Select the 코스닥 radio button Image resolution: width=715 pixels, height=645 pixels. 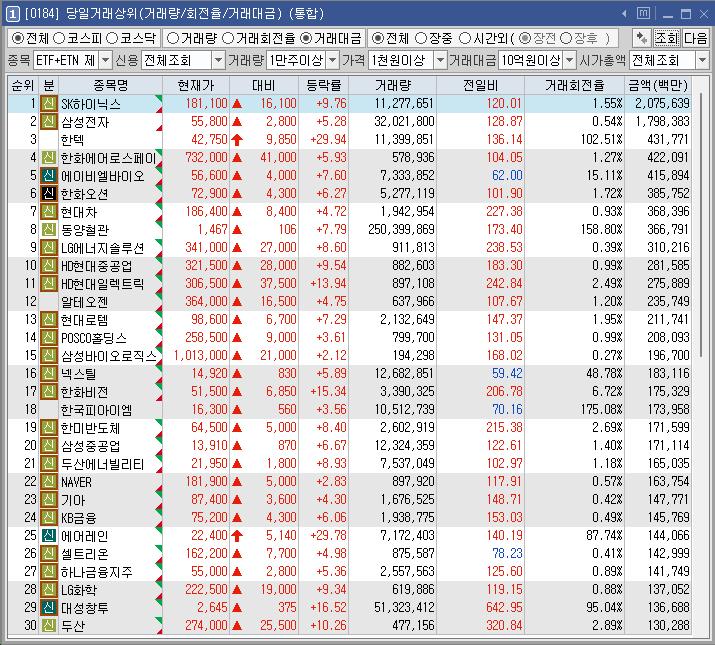(x=112, y=38)
